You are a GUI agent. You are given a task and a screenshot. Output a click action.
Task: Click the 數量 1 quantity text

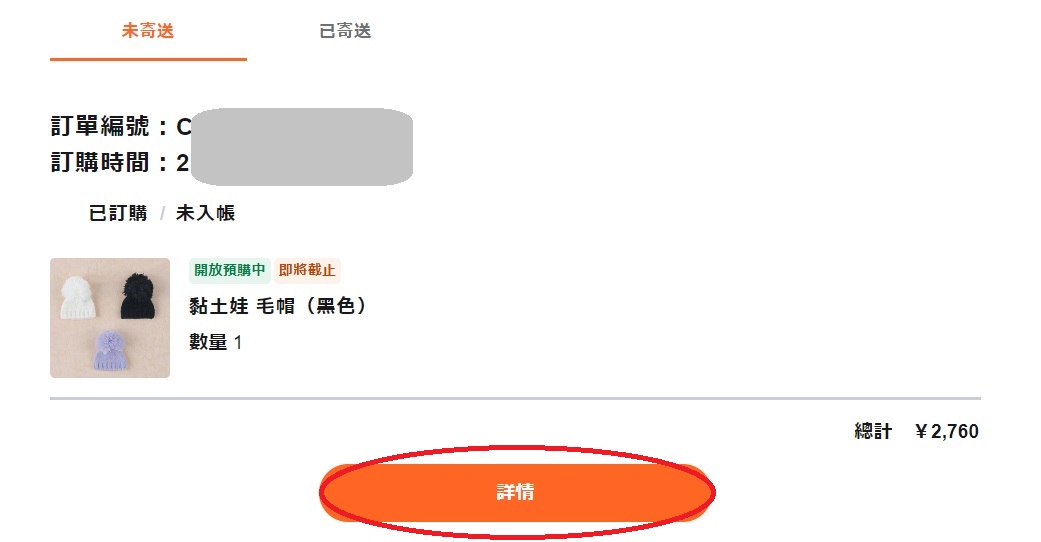click(216, 342)
